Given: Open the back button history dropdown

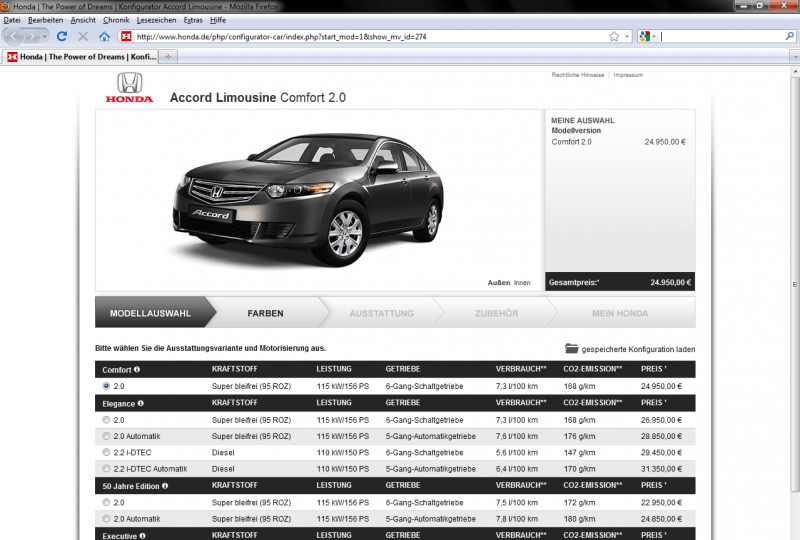Looking at the screenshot, I should (44, 37).
